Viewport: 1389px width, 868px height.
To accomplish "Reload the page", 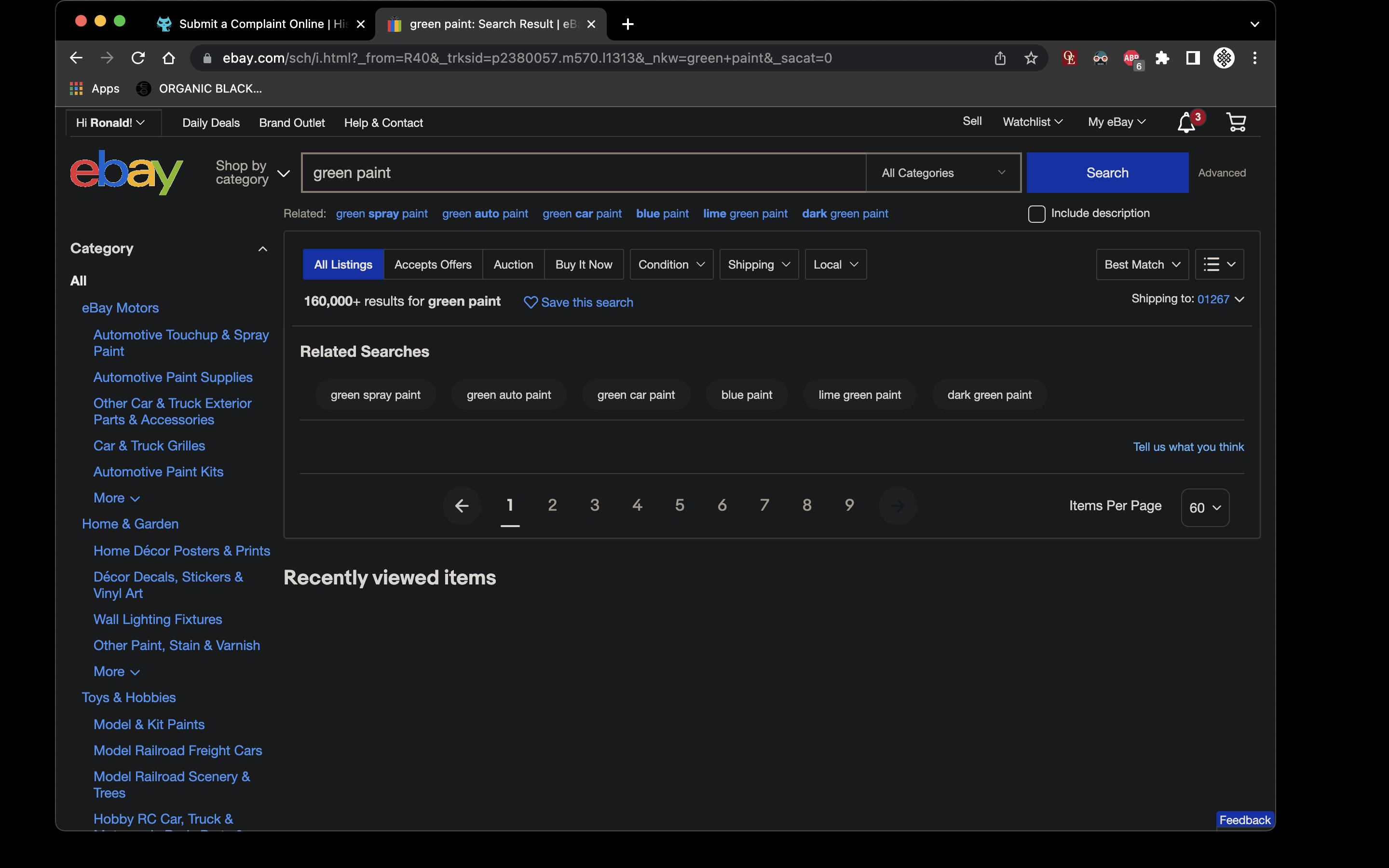I will tap(138, 58).
